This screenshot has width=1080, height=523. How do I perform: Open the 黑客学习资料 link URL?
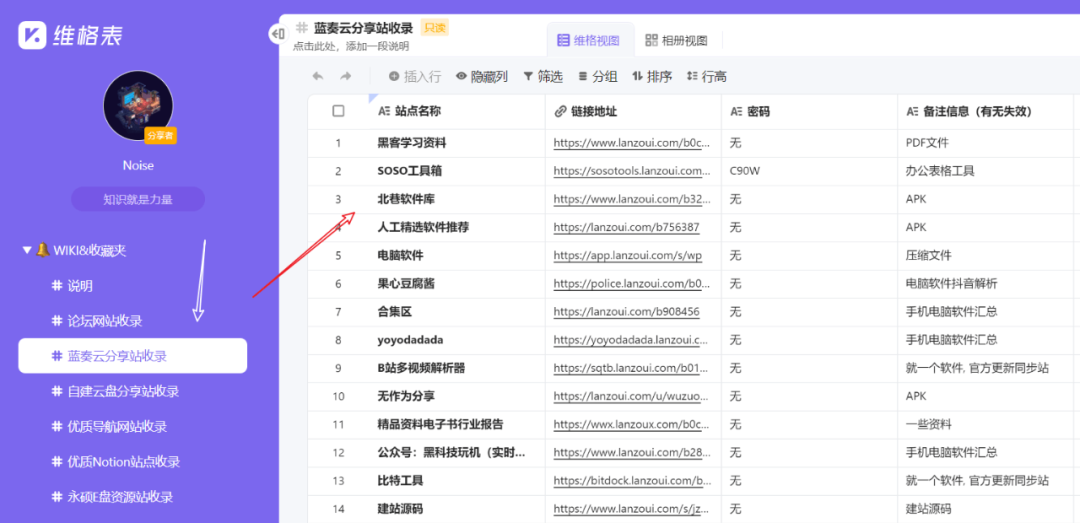(631, 143)
